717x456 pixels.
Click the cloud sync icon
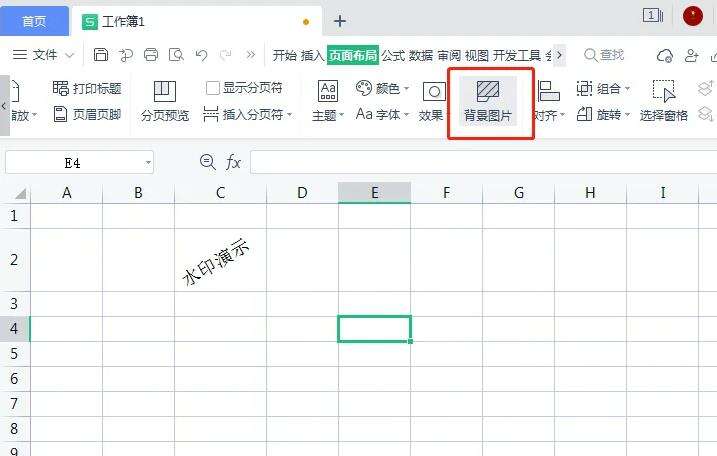(664, 55)
